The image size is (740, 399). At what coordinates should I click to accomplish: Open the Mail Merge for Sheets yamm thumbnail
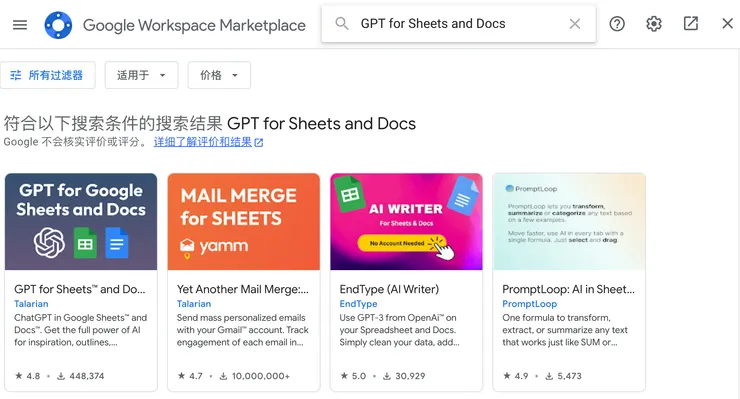(244, 221)
